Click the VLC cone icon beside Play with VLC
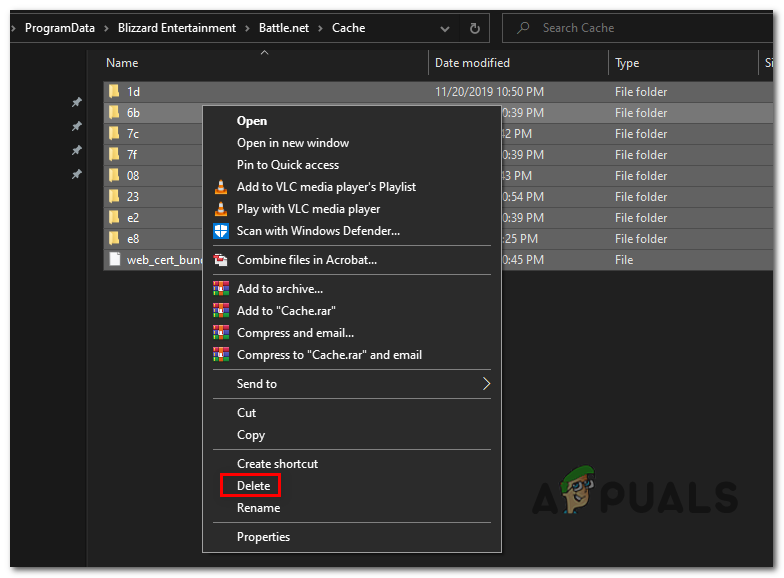This screenshot has height=578, width=784. (x=221, y=209)
